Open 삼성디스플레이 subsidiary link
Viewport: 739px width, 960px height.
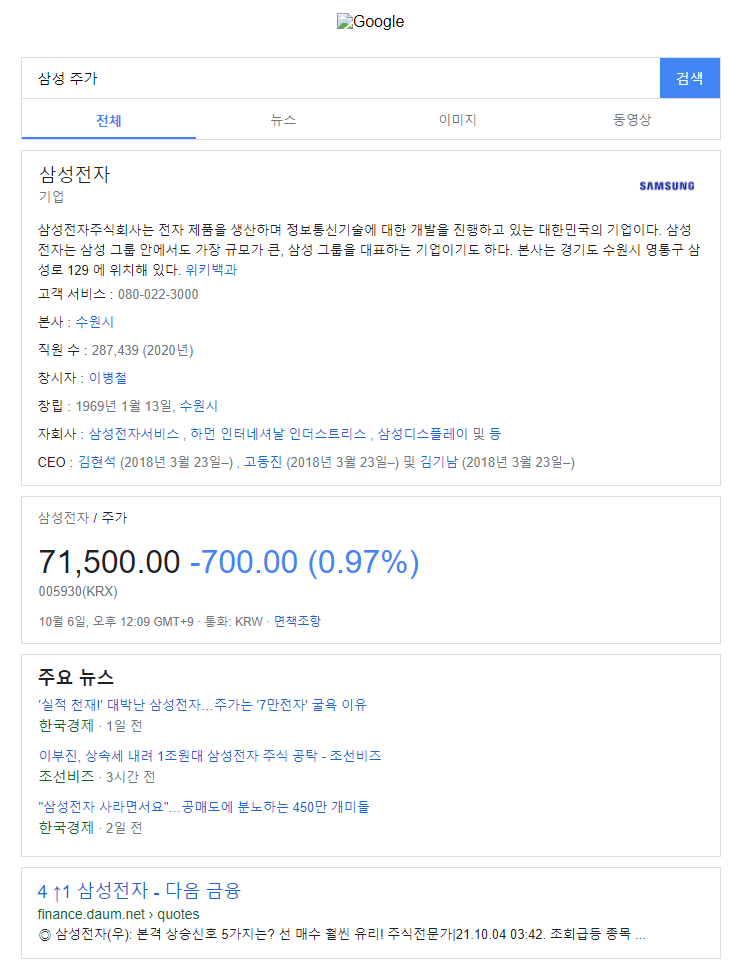(422, 434)
